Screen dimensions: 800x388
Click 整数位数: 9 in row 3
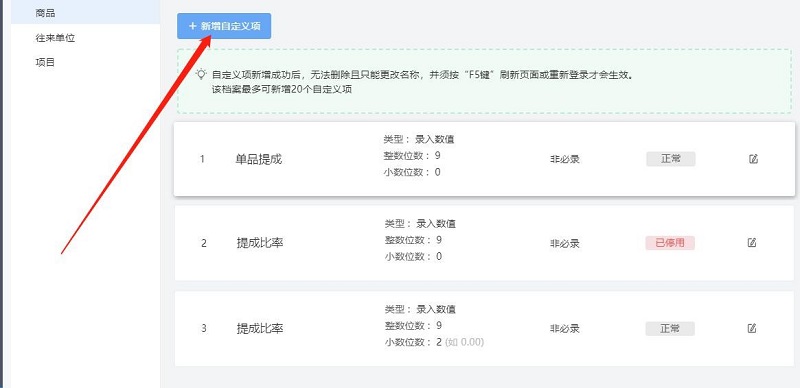click(413, 326)
